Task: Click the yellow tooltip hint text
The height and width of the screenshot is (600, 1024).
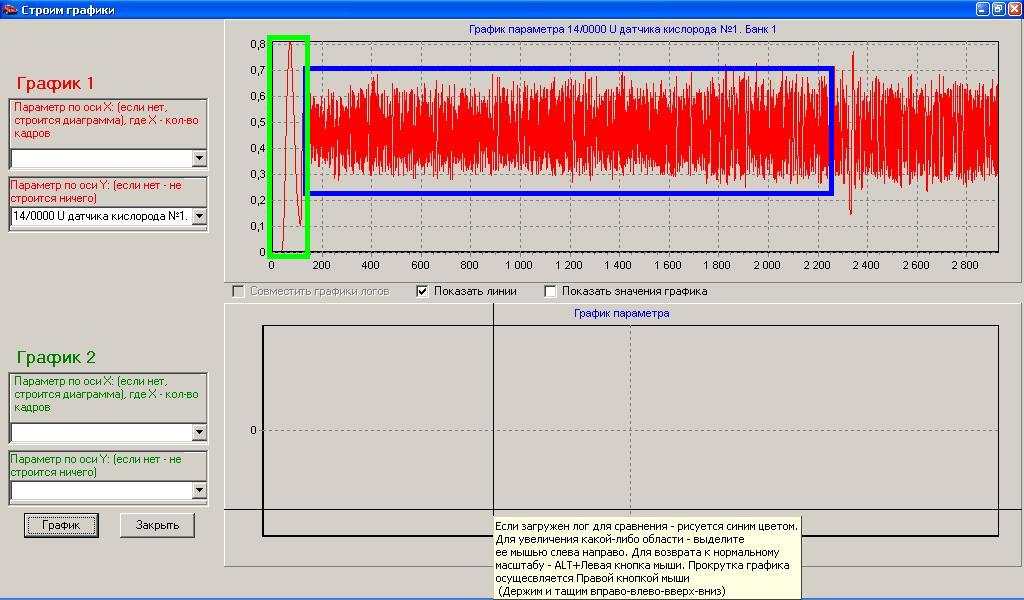Action: (x=646, y=558)
